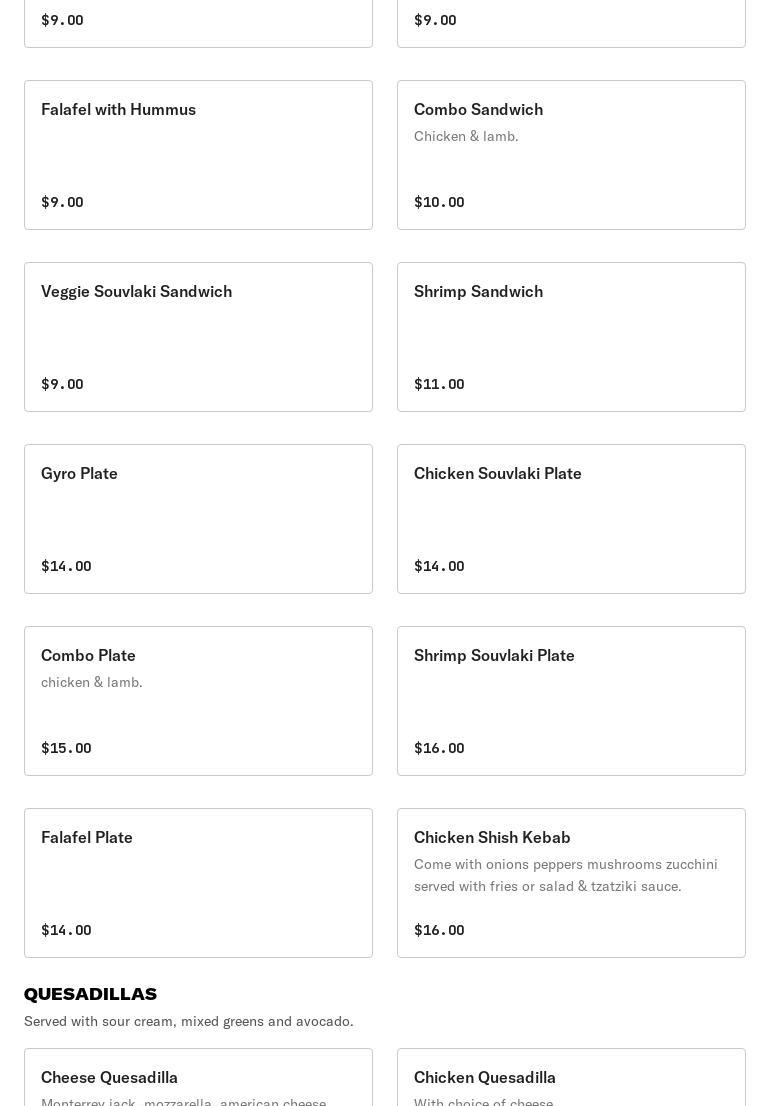The image size is (770, 1106).
Task: Select the Chicken Quesadilla item
Action: pos(571,1078)
